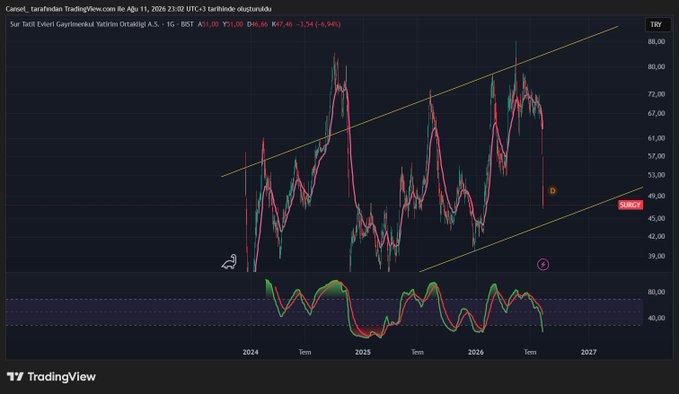The image size is (679, 394).
Task: Click the 2027 label on time axis
Action: pyautogui.click(x=588, y=352)
